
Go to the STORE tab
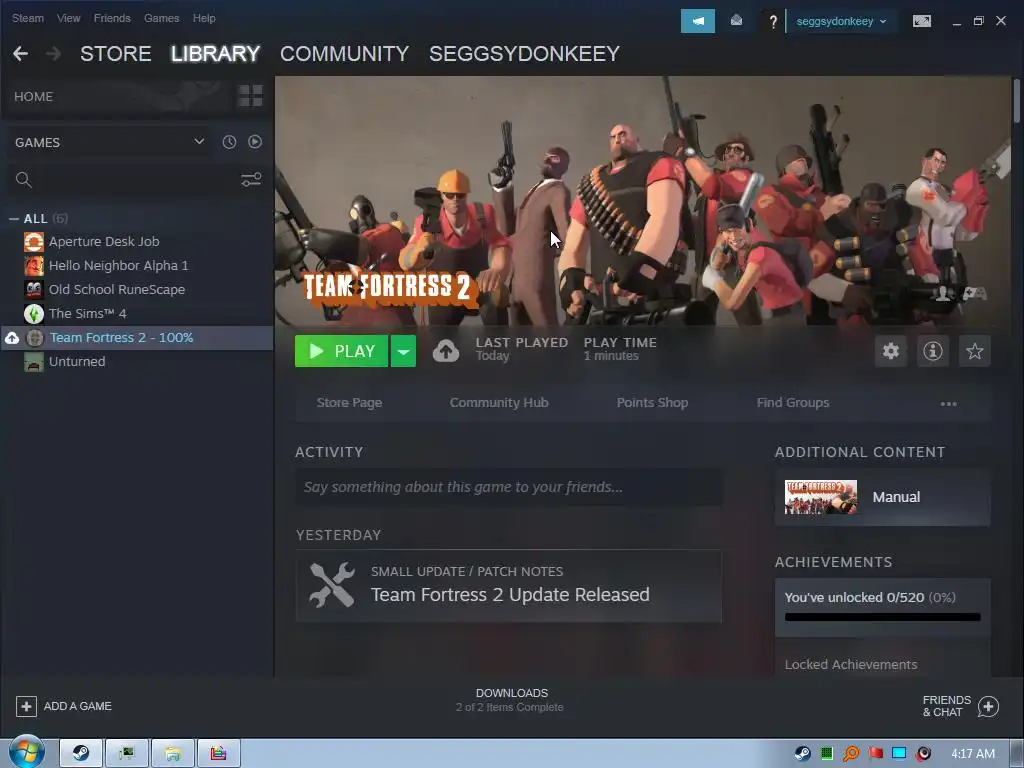[x=116, y=54]
